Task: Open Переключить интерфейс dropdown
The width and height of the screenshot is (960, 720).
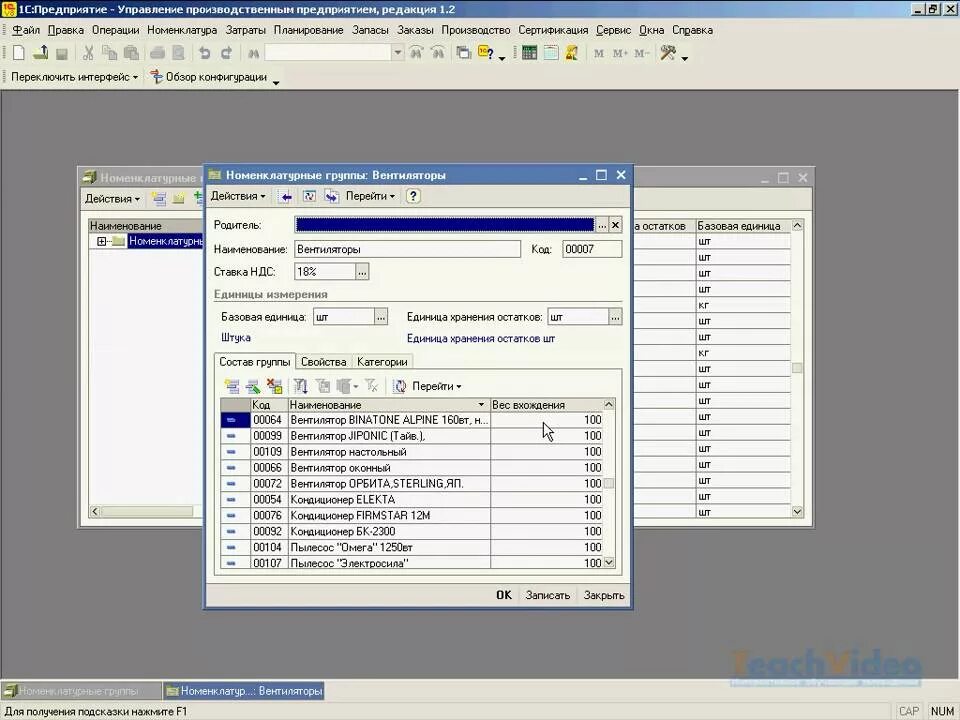Action: click(75, 77)
